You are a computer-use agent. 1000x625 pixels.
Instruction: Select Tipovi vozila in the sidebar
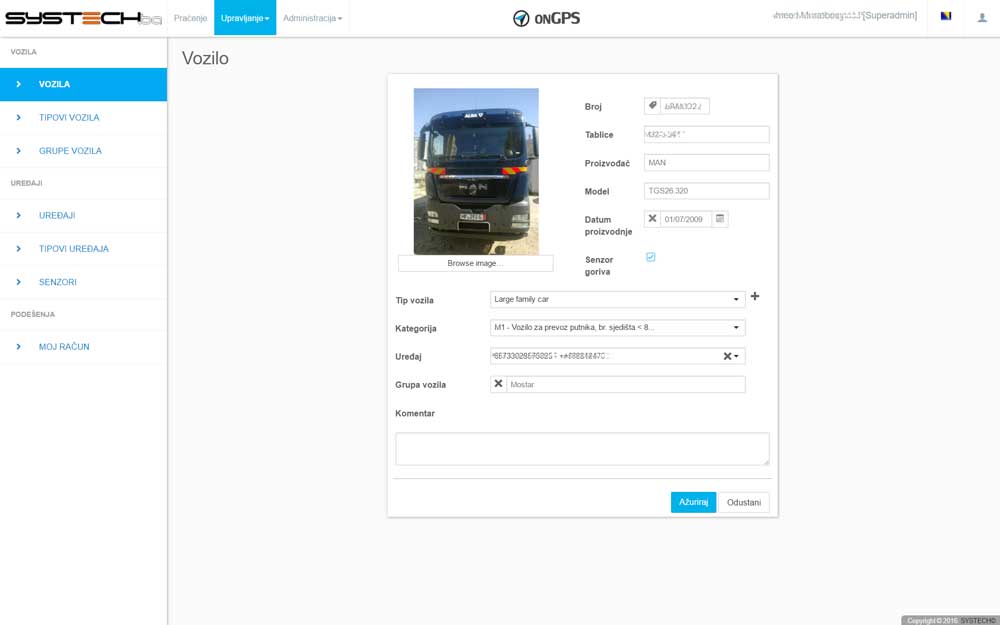69,117
